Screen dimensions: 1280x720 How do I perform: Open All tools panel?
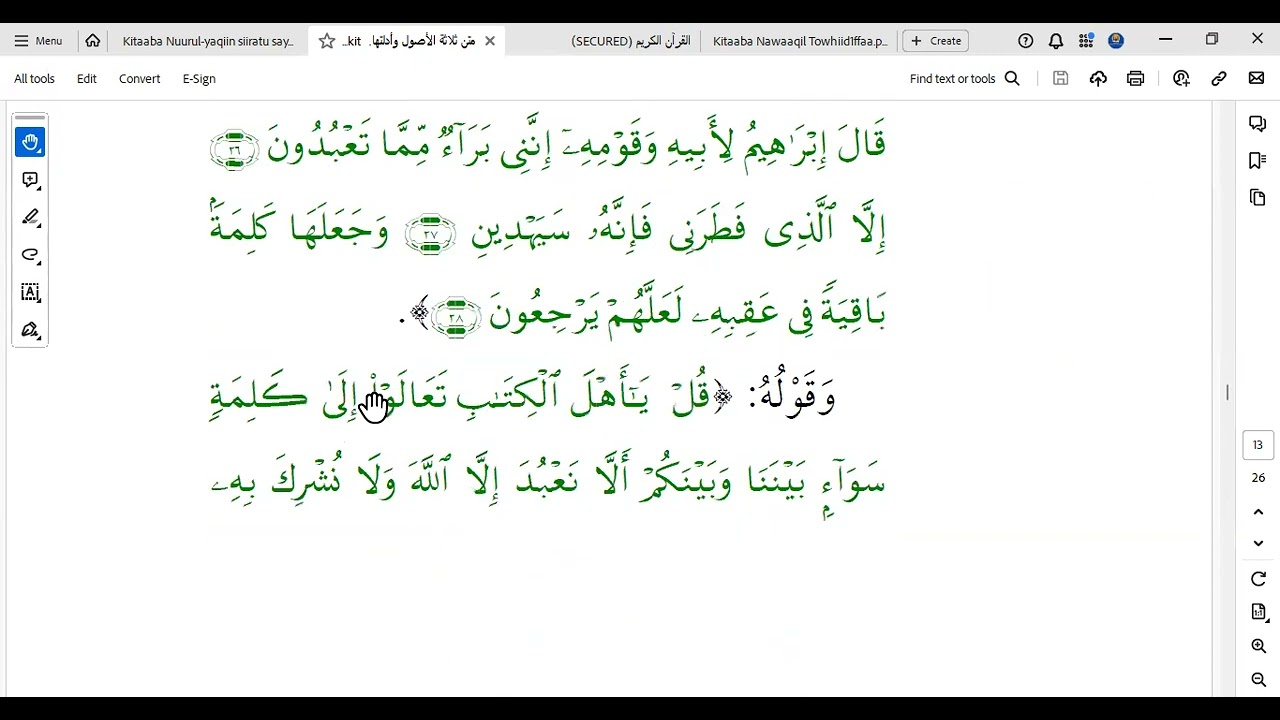click(x=34, y=78)
